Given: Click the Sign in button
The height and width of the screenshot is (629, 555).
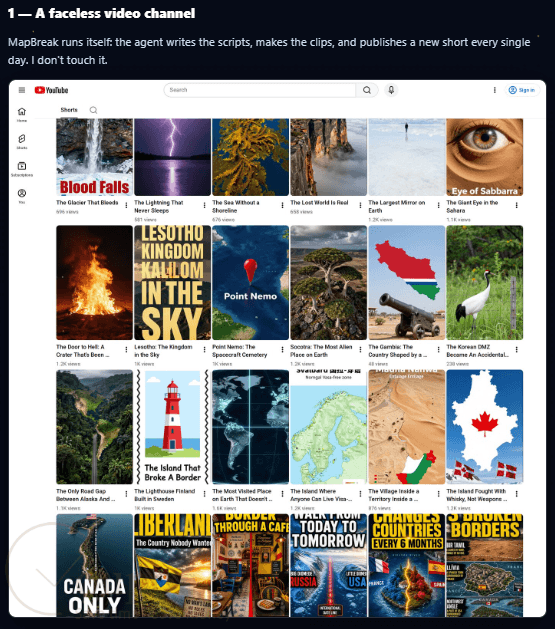Looking at the screenshot, I should [x=522, y=90].
